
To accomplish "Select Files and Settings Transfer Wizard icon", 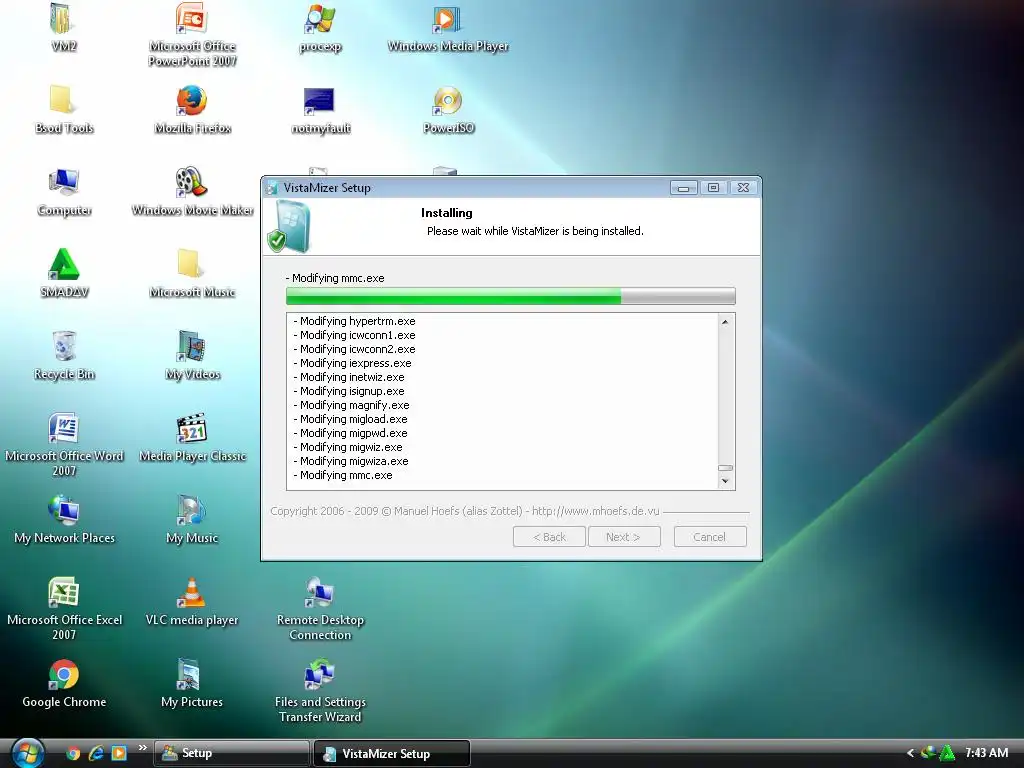I will tap(320, 690).
